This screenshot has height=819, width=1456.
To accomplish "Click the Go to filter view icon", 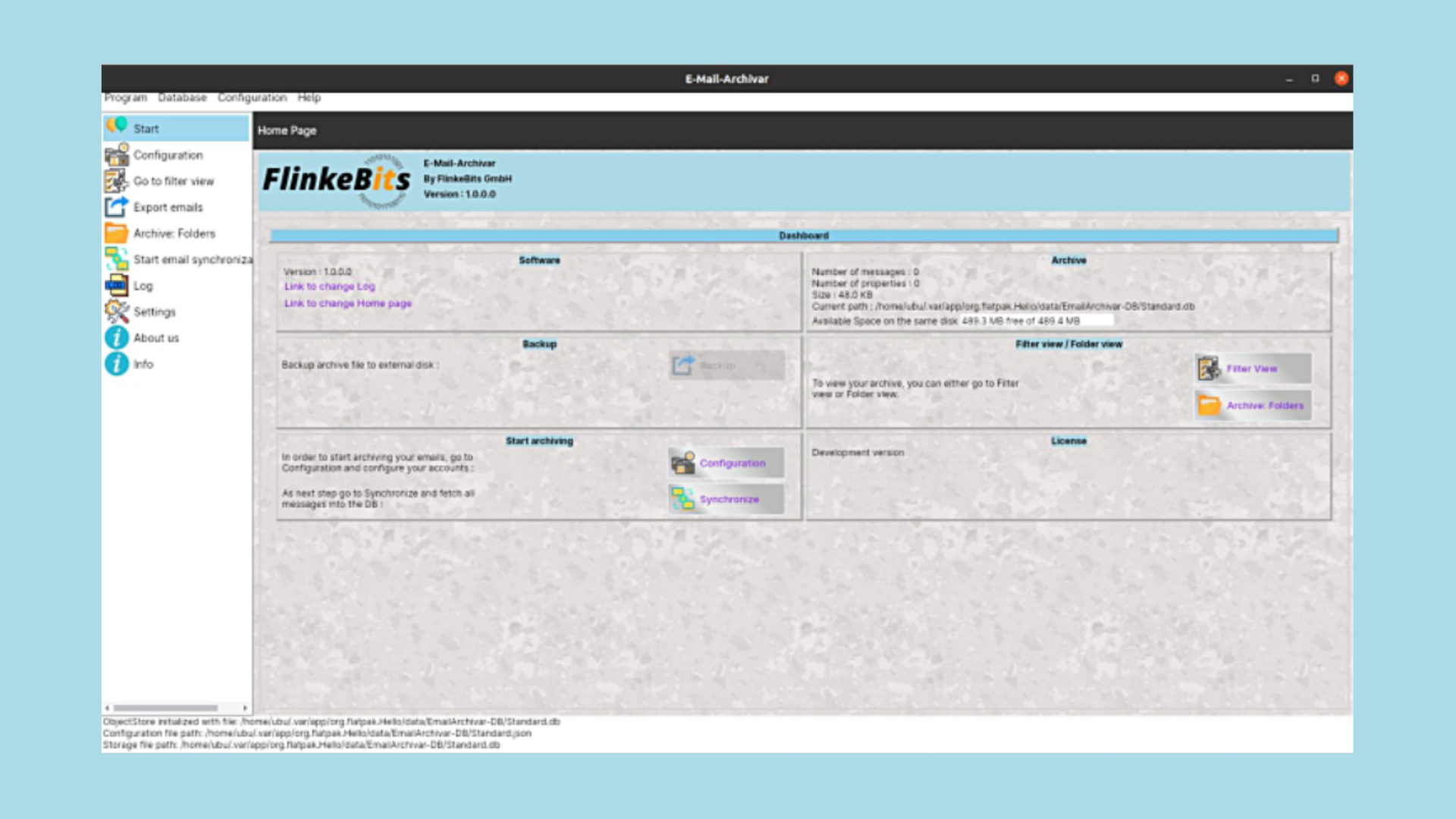I will point(117,180).
